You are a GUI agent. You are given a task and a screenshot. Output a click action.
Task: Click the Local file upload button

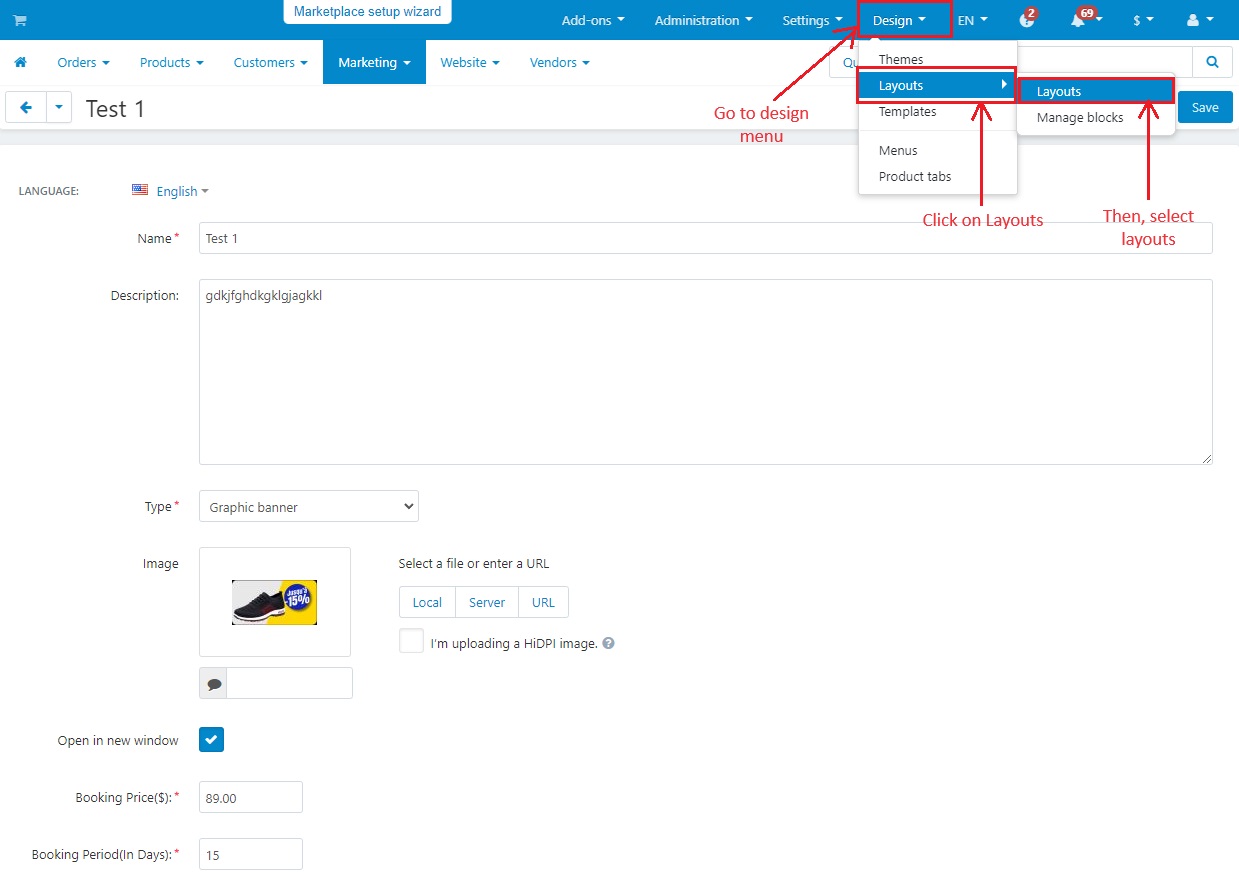(427, 602)
